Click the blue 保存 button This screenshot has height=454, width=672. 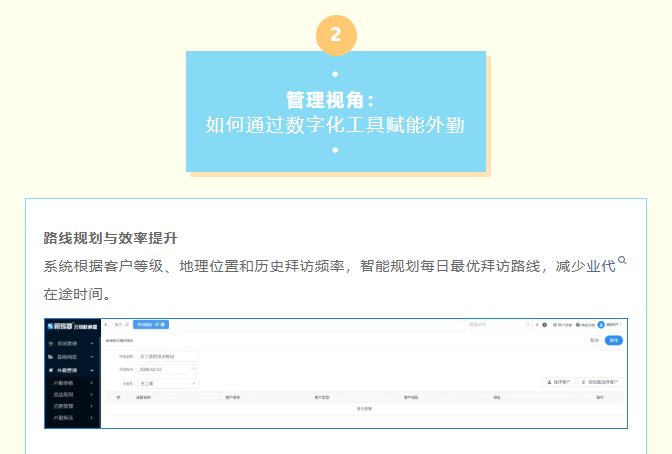614,340
